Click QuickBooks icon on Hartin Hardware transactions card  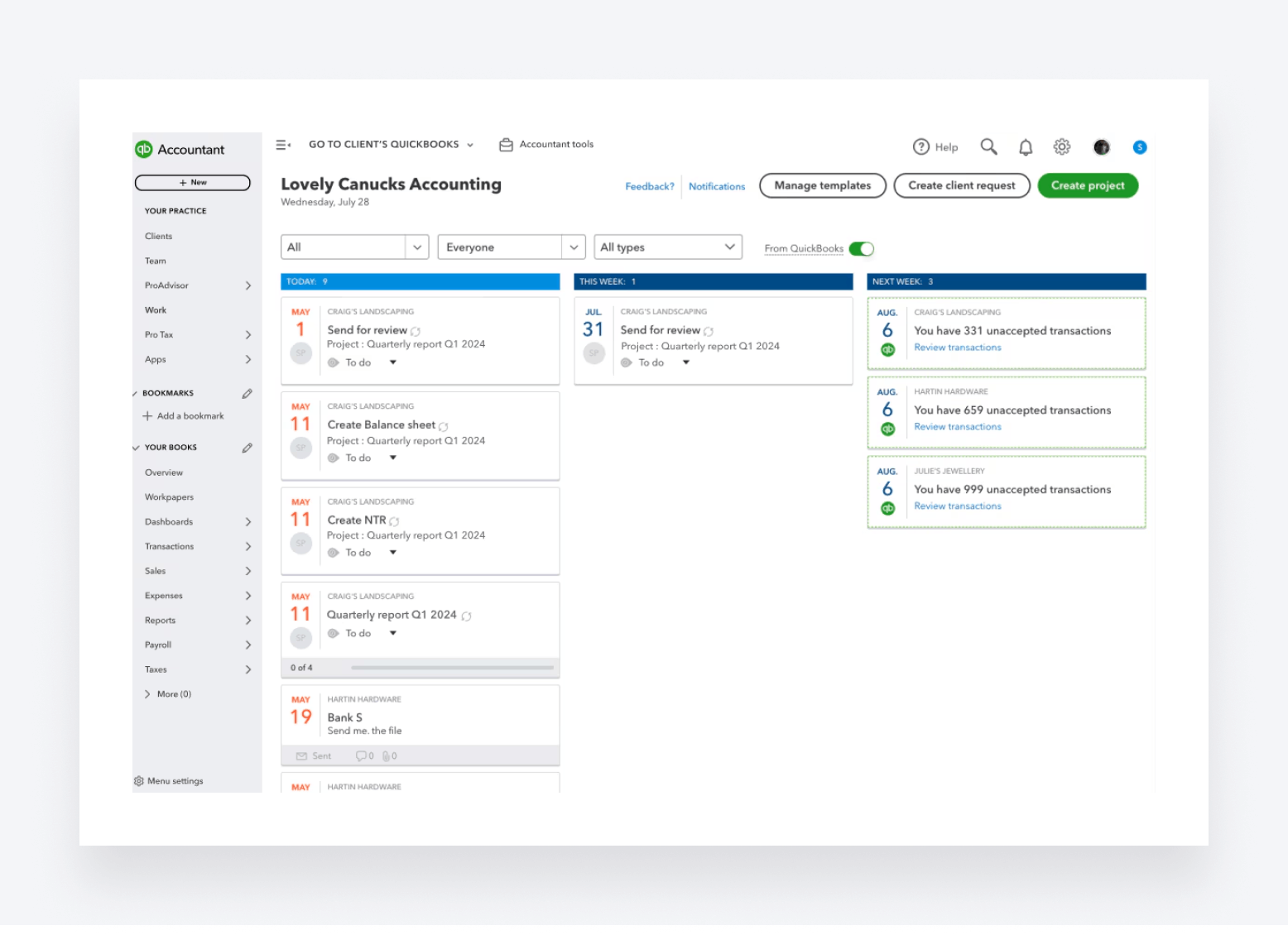click(x=887, y=429)
